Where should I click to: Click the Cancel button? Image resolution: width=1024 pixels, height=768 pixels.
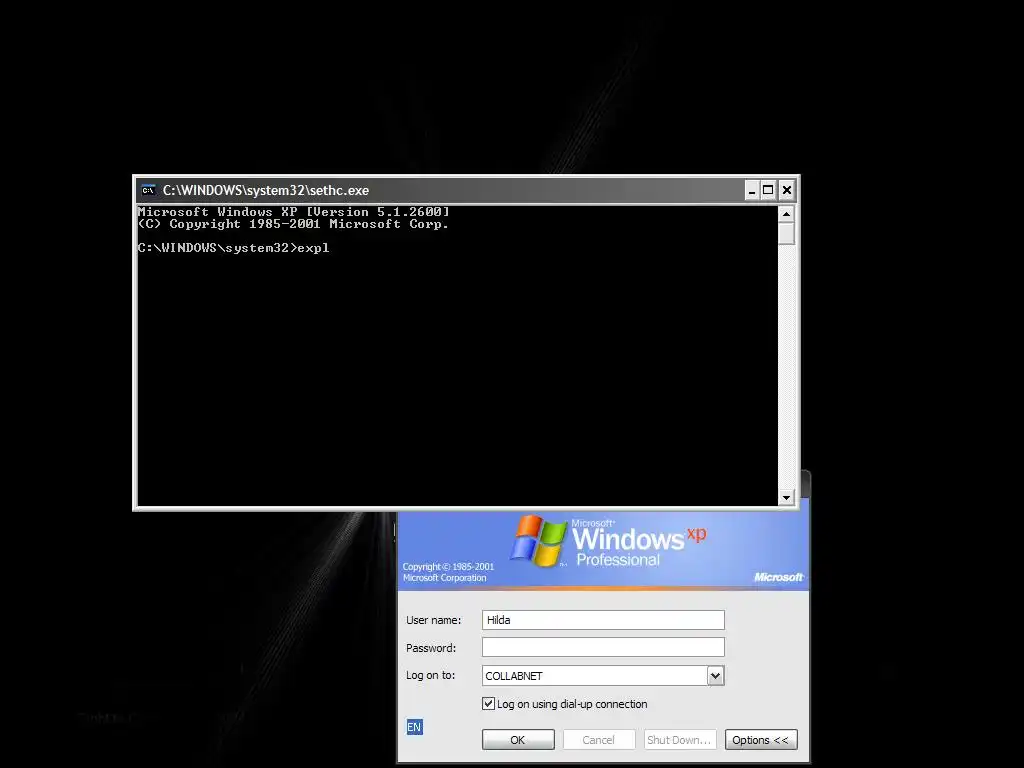pyautogui.click(x=598, y=740)
